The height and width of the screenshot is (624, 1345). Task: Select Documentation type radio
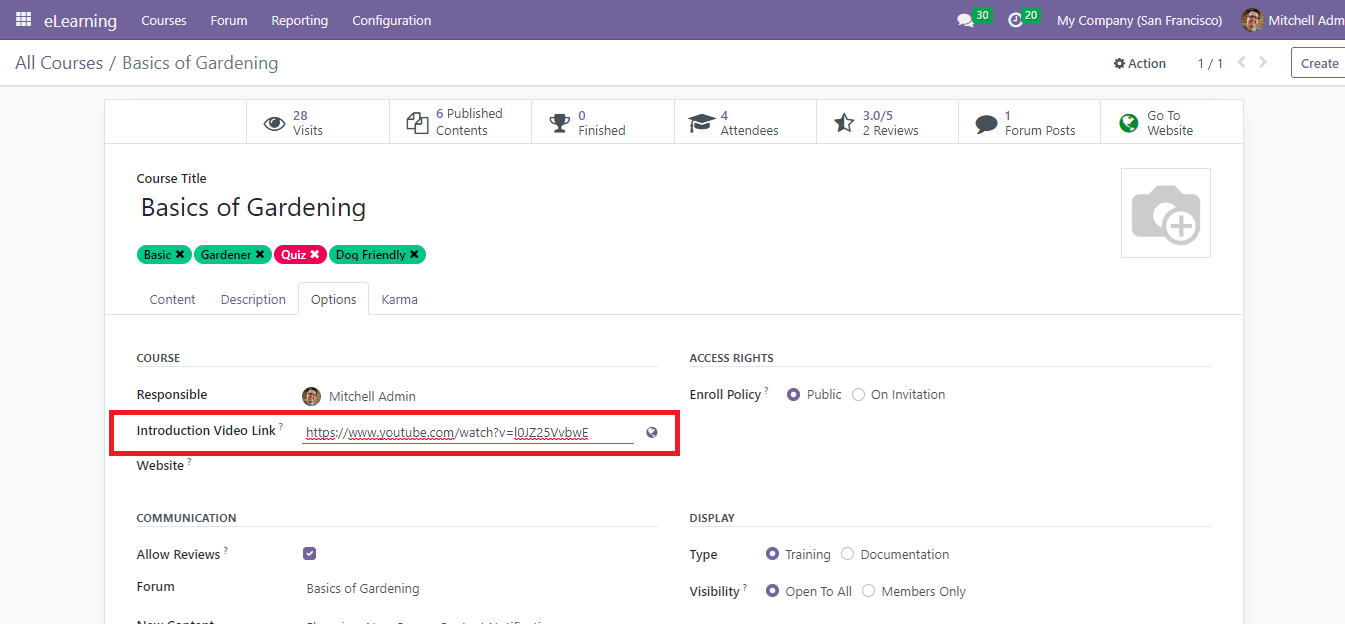coord(848,554)
